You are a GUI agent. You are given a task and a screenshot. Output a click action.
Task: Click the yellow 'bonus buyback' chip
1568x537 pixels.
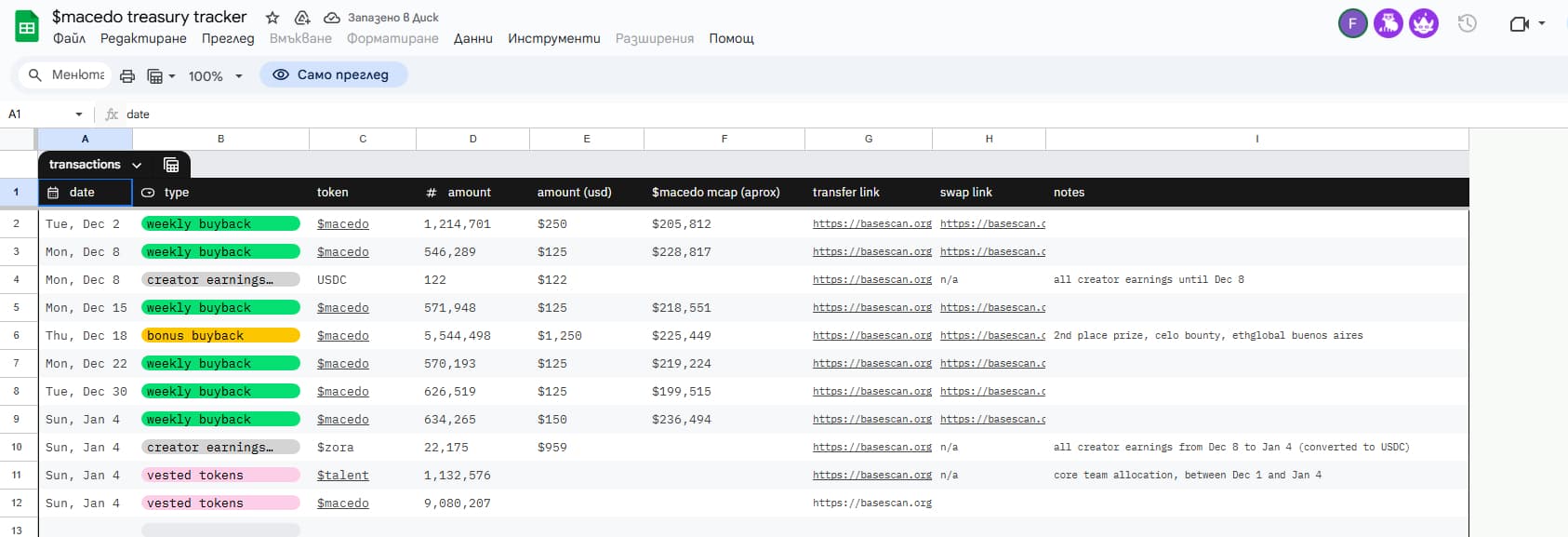click(220, 336)
